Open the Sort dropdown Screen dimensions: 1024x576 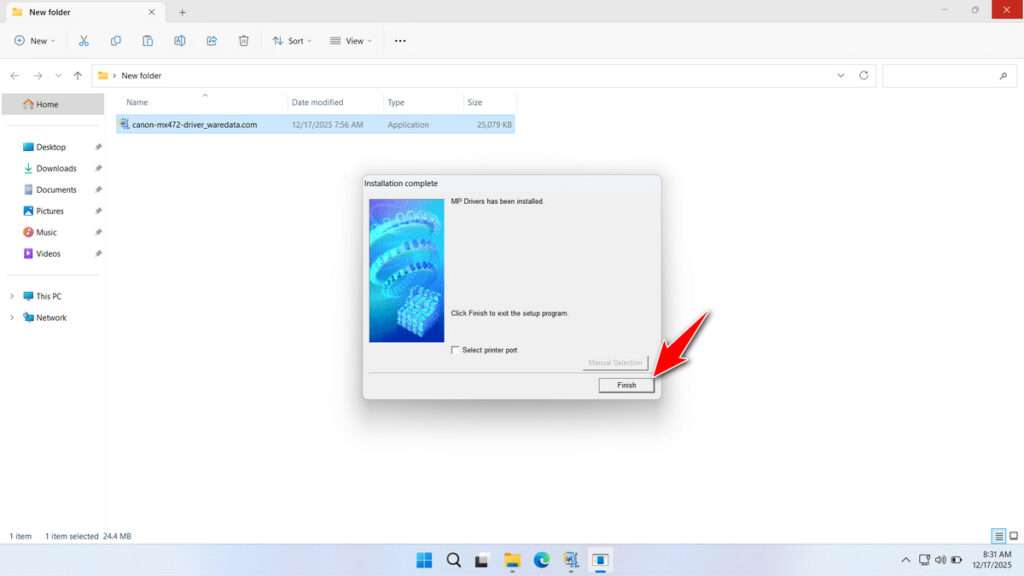[292, 40]
